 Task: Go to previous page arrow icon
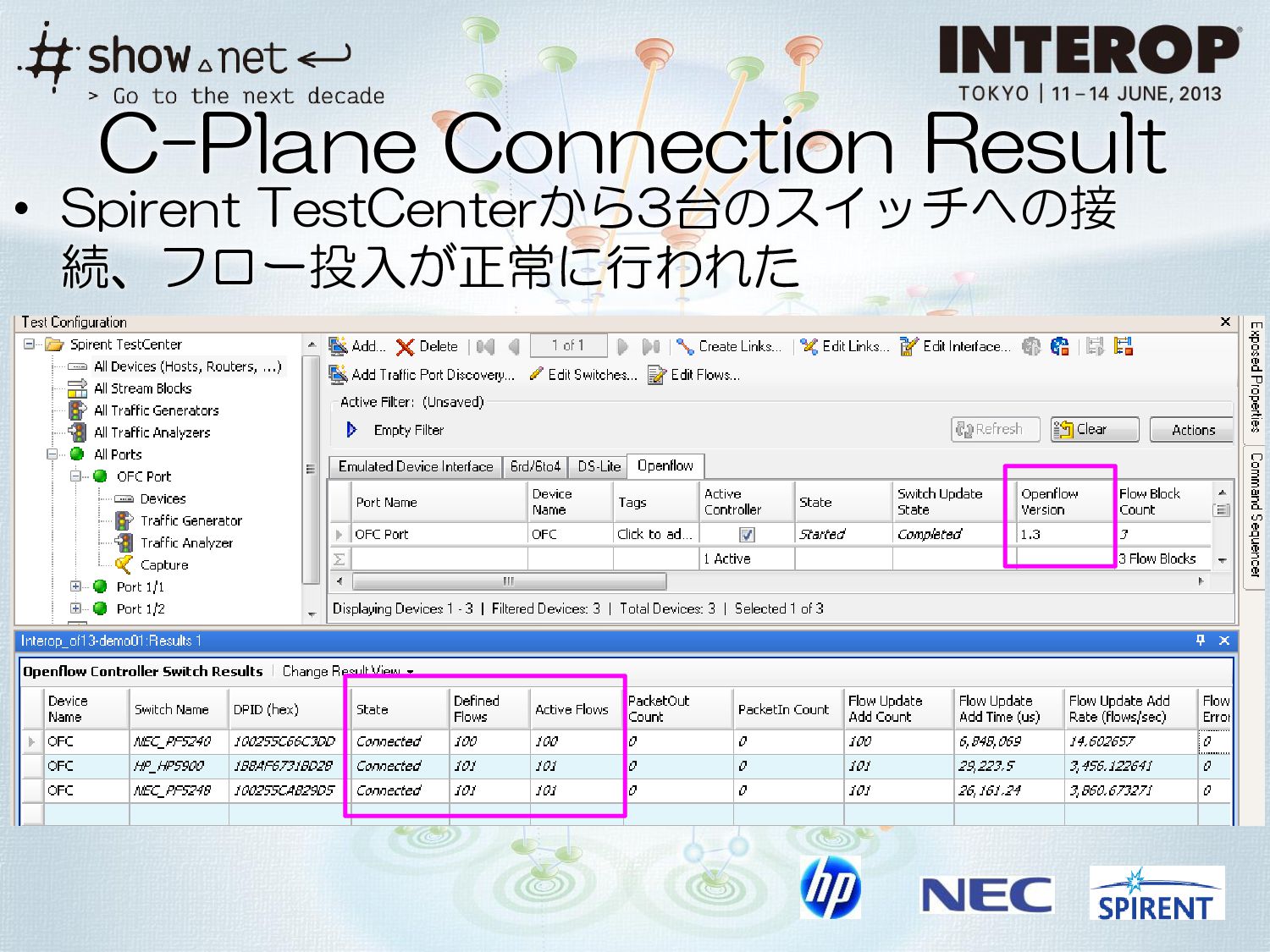point(514,346)
